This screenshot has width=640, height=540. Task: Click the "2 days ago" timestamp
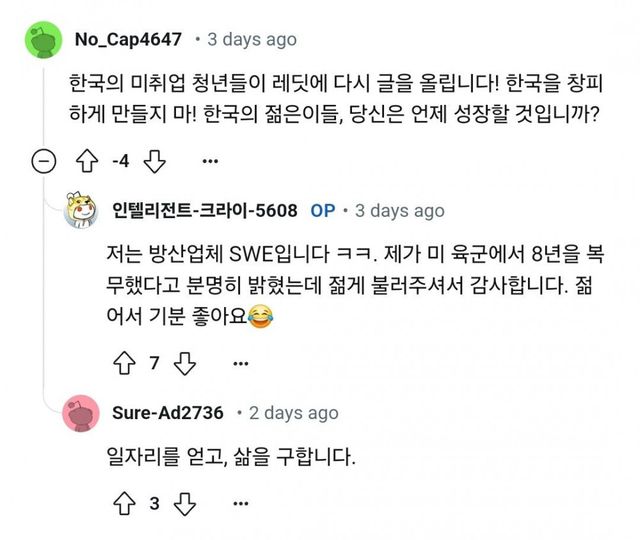294,412
